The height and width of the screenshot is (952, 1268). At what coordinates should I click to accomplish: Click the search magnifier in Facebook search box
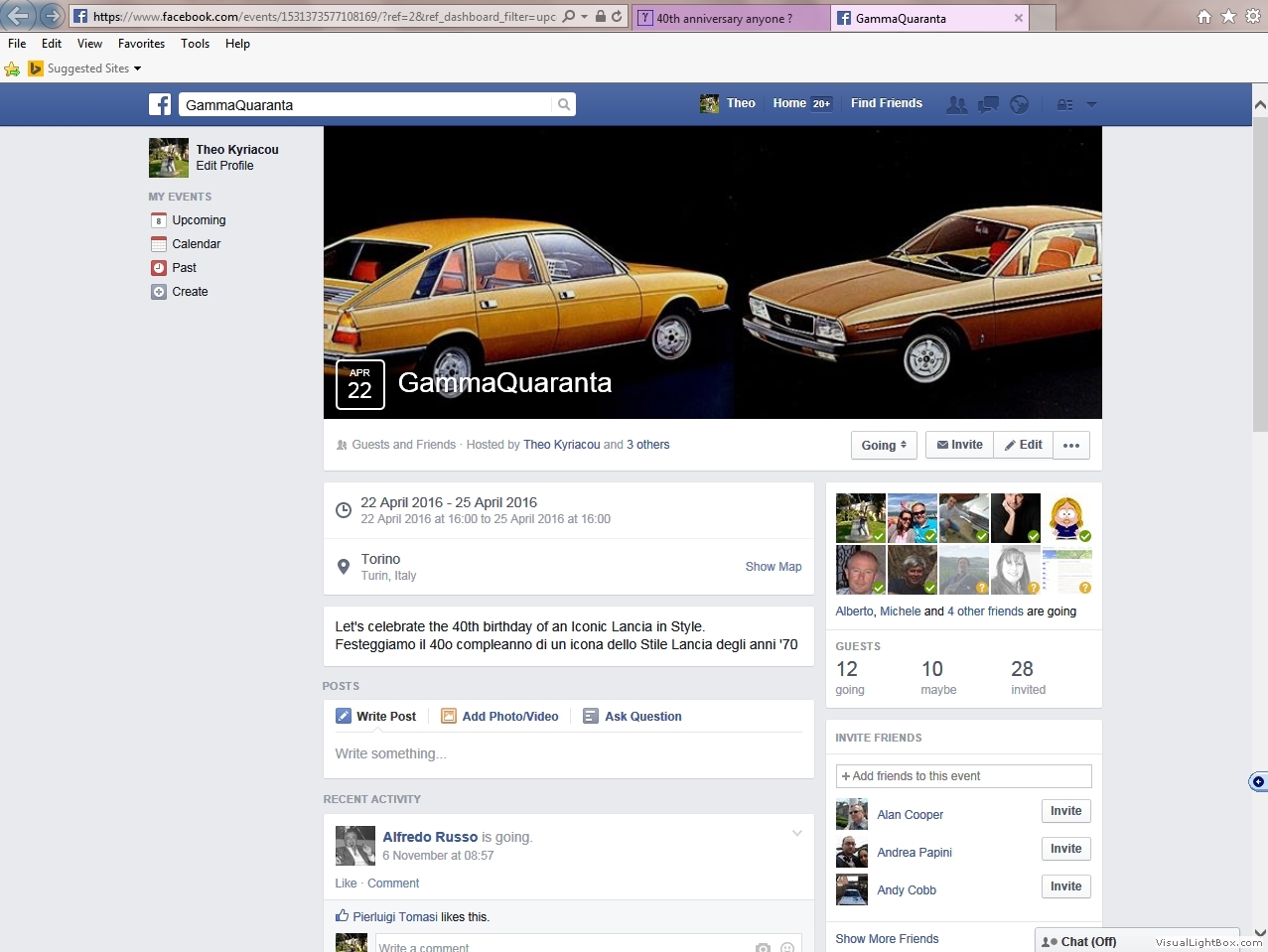tap(564, 104)
